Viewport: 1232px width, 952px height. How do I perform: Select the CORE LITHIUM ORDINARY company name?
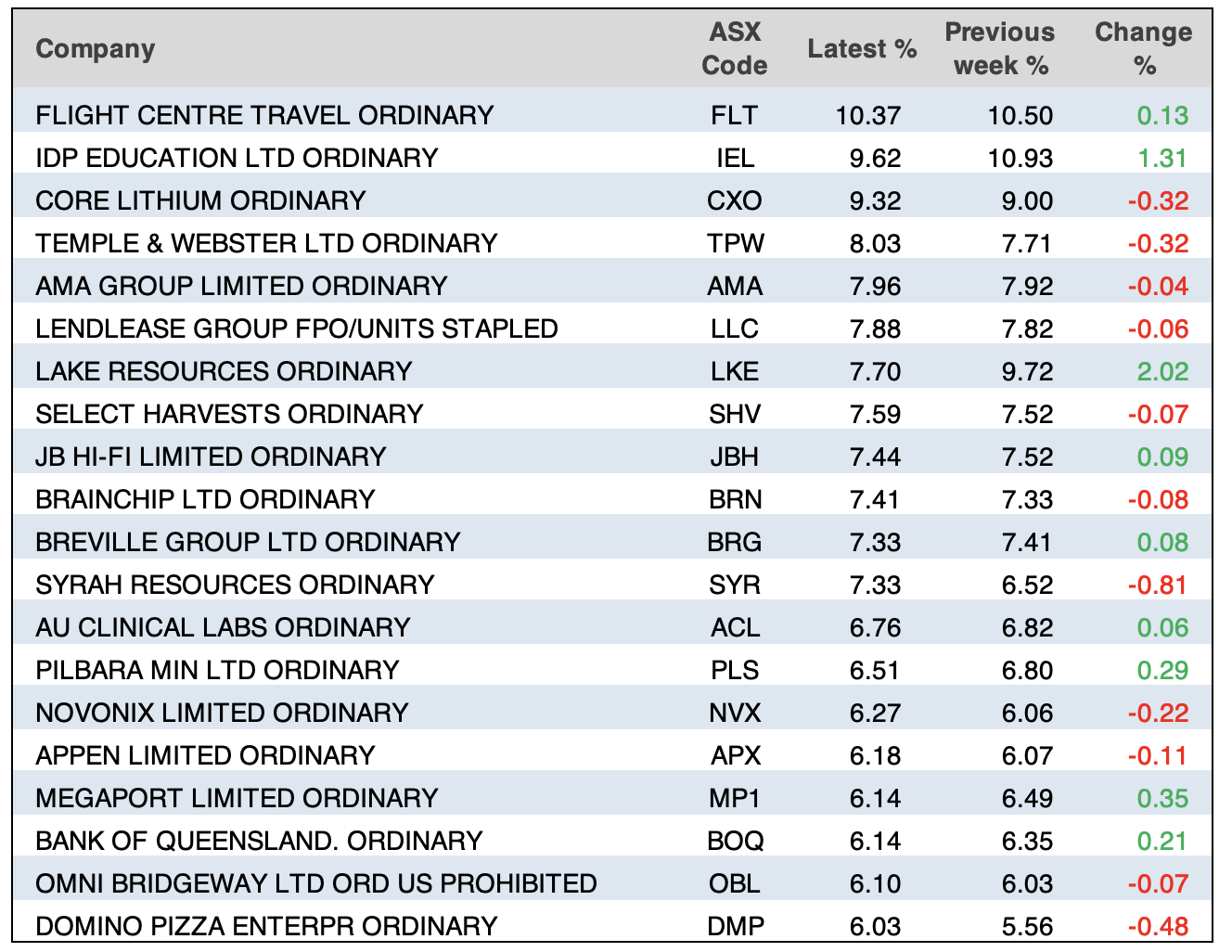point(200,200)
